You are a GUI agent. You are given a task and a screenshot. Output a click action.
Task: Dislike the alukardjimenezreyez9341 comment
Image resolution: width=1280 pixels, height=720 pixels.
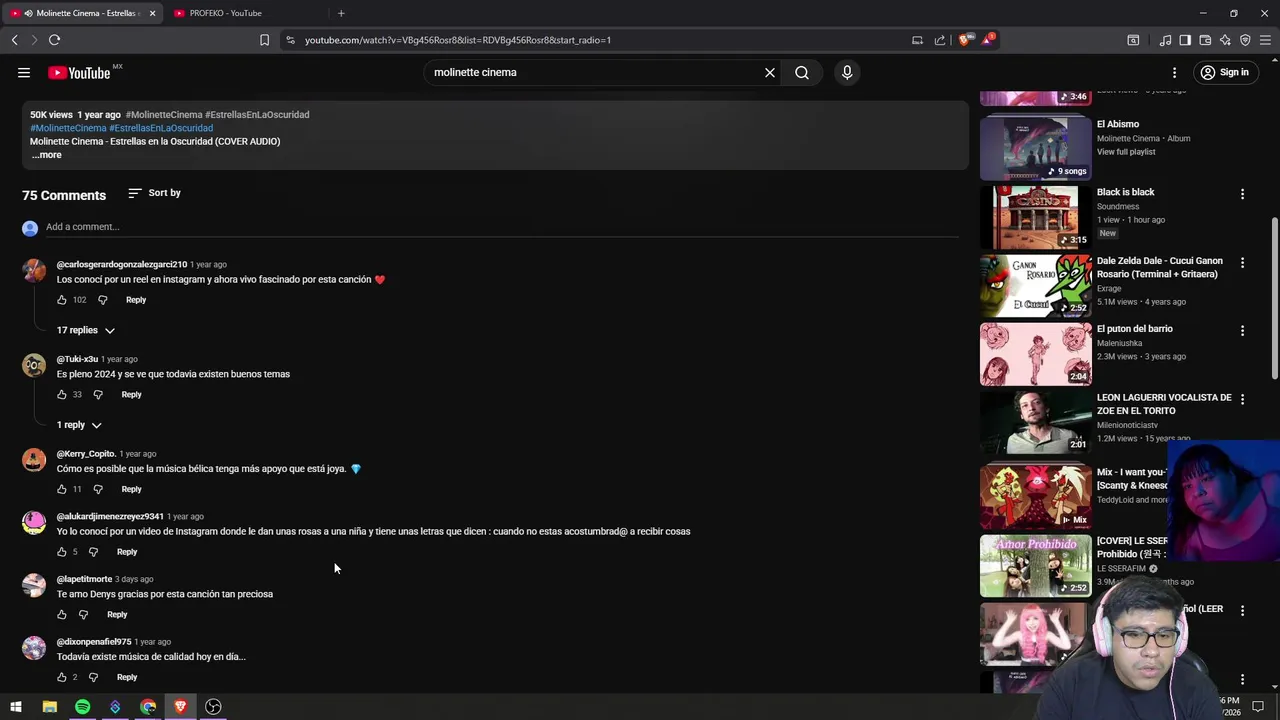point(93,552)
